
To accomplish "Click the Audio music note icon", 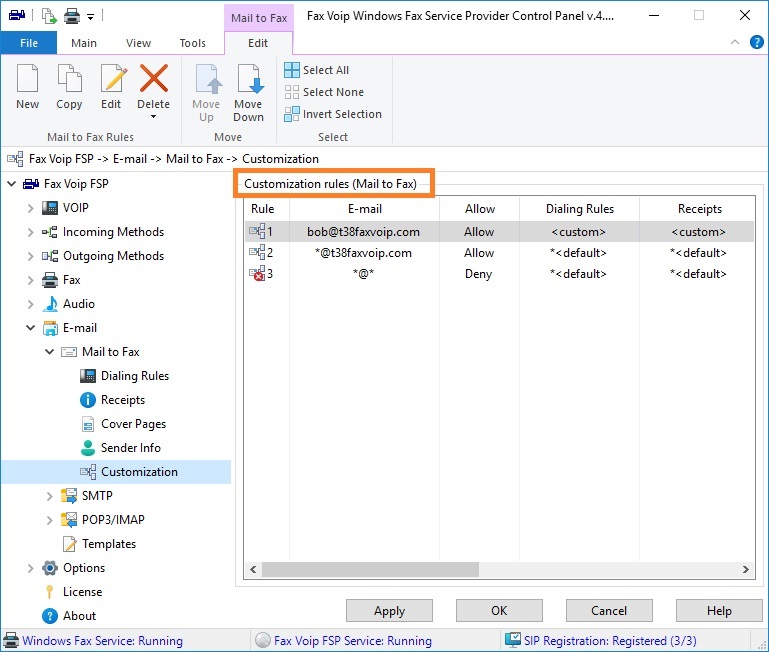I will click(50, 304).
